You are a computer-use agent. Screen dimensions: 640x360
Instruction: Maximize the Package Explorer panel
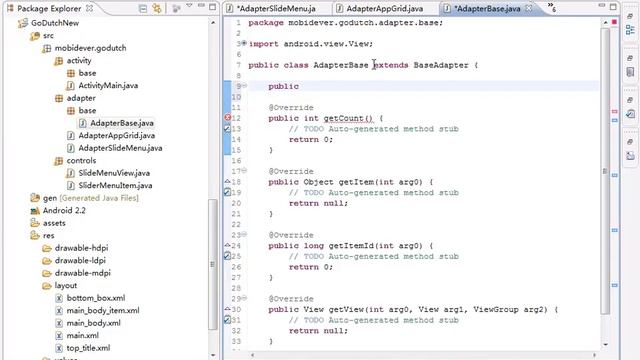pyautogui.click(x=213, y=7)
